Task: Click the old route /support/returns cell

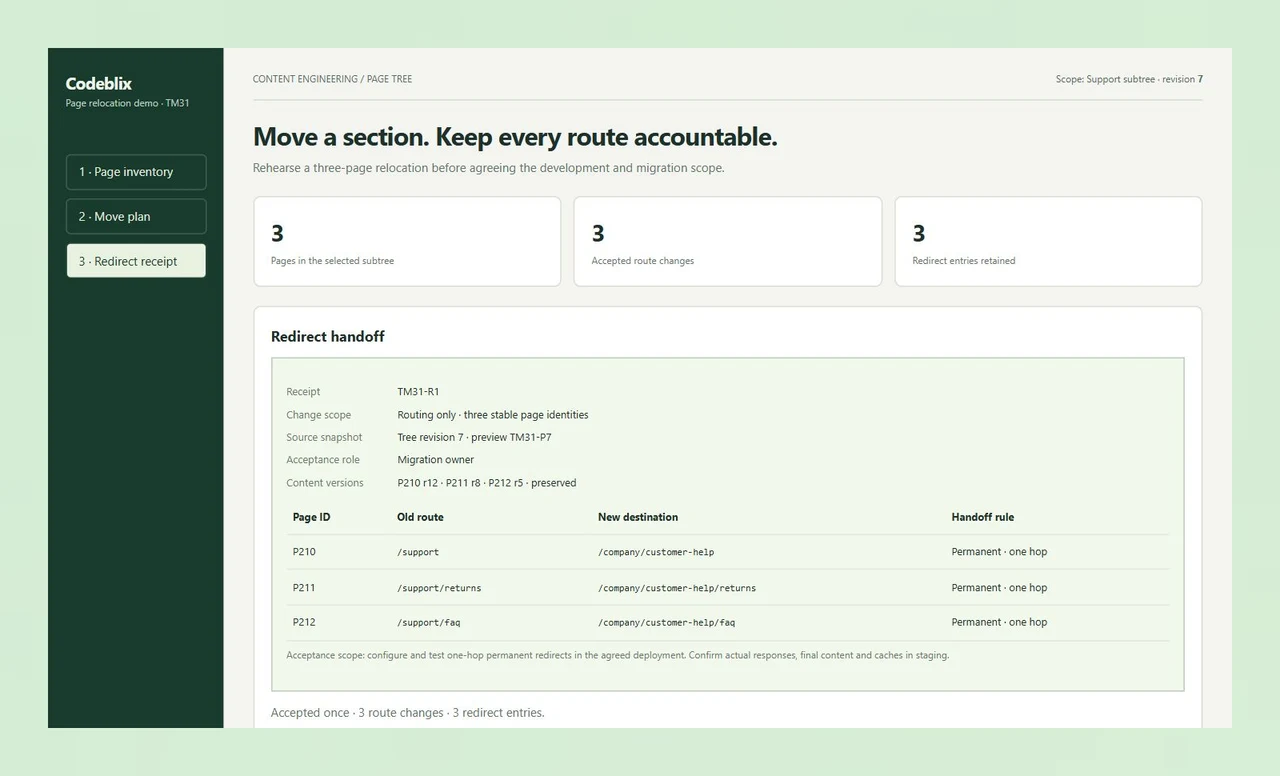Action: pyautogui.click(x=439, y=588)
